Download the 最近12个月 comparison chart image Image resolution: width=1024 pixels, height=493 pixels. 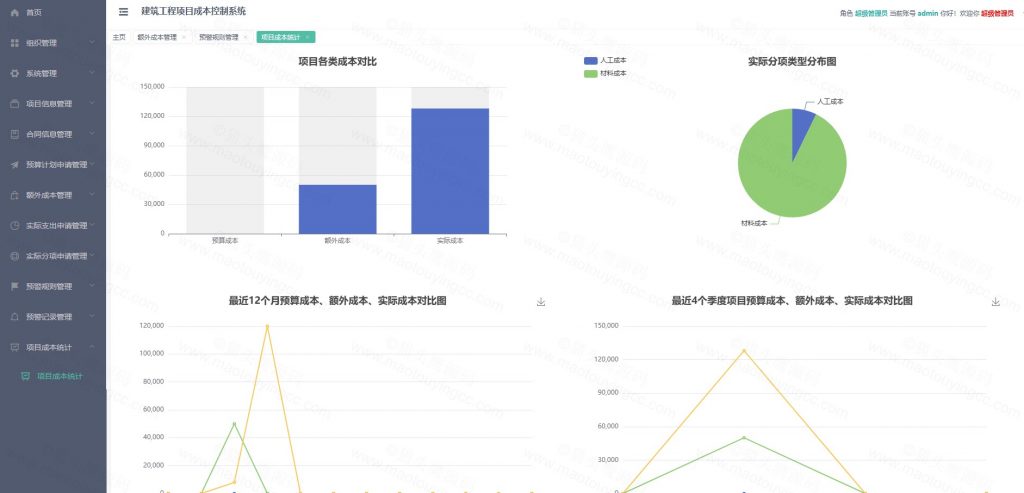pyautogui.click(x=541, y=302)
